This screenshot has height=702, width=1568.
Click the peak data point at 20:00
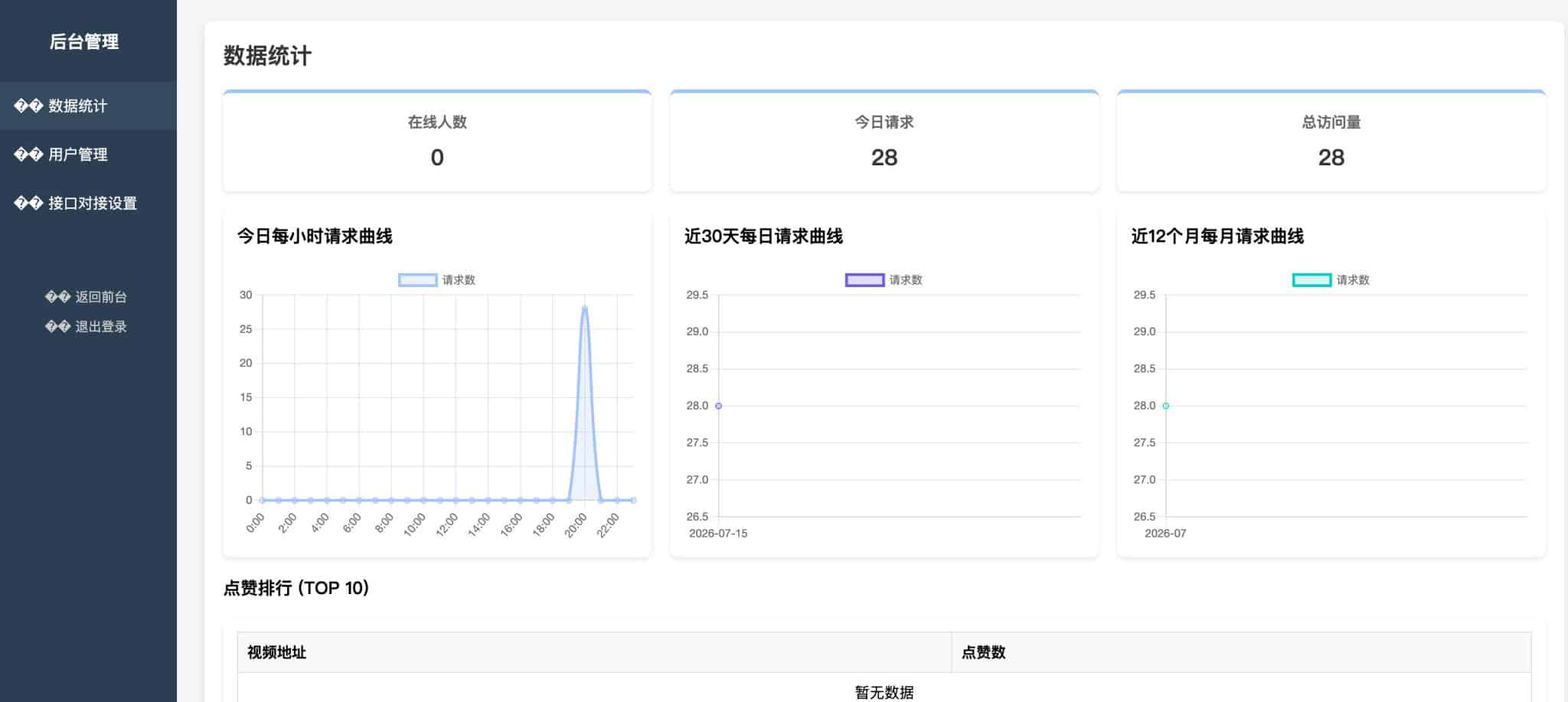pos(585,309)
